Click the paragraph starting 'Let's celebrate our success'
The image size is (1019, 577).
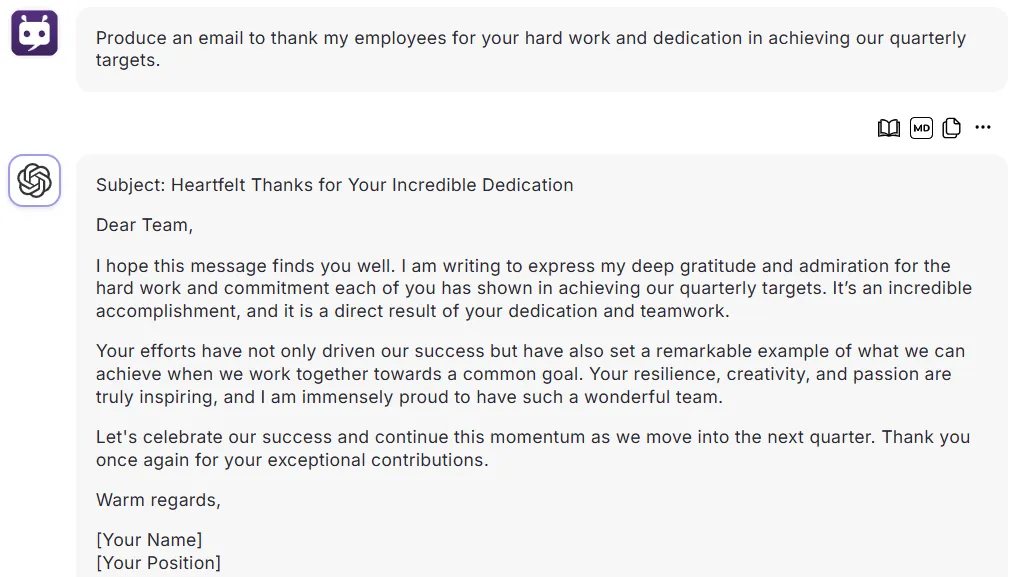point(533,448)
